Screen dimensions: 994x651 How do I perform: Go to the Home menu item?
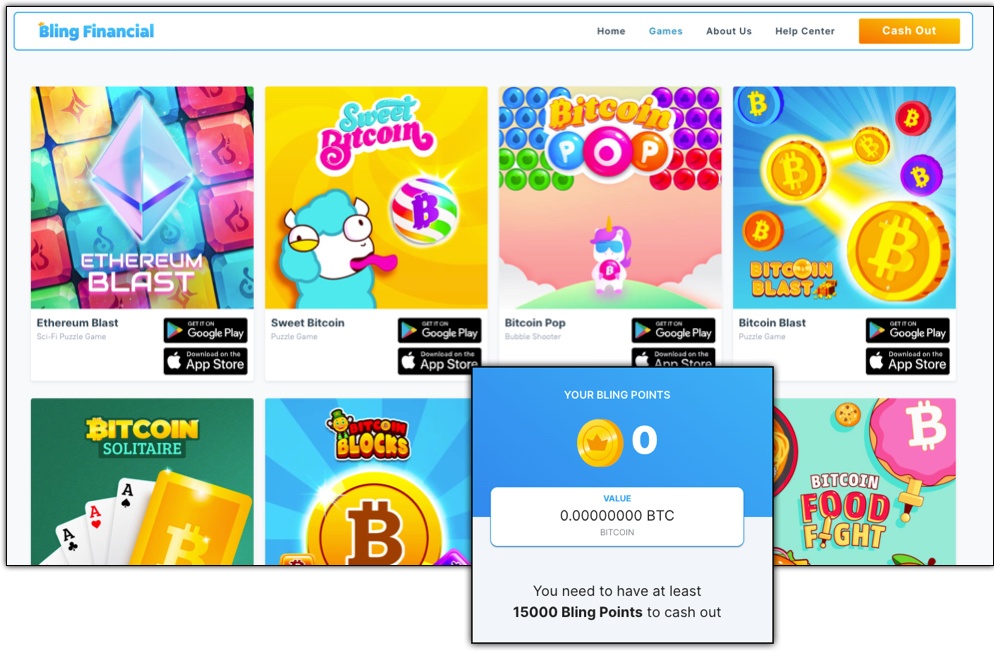point(611,31)
